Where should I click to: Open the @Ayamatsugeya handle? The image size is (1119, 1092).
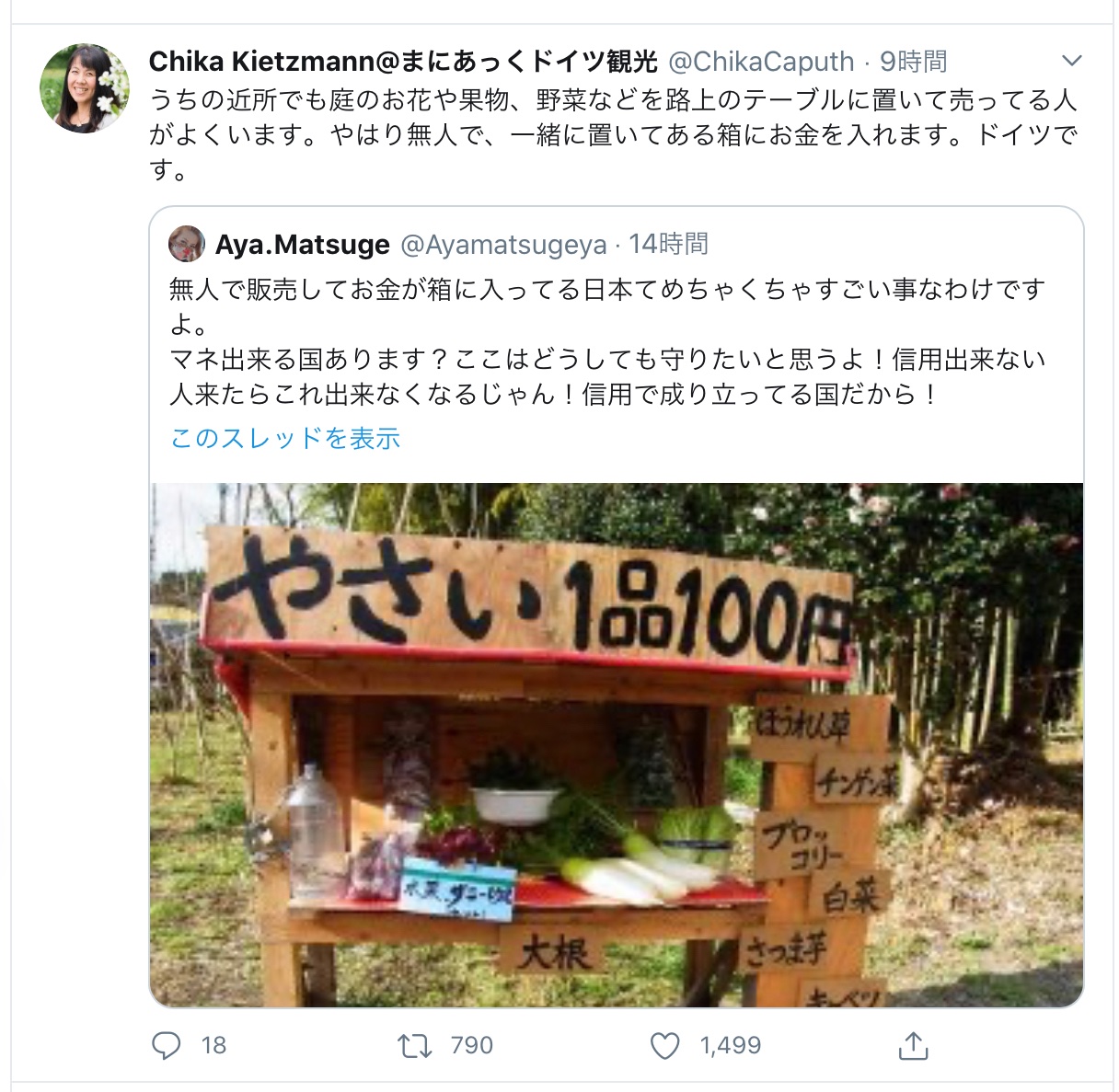tap(503, 245)
